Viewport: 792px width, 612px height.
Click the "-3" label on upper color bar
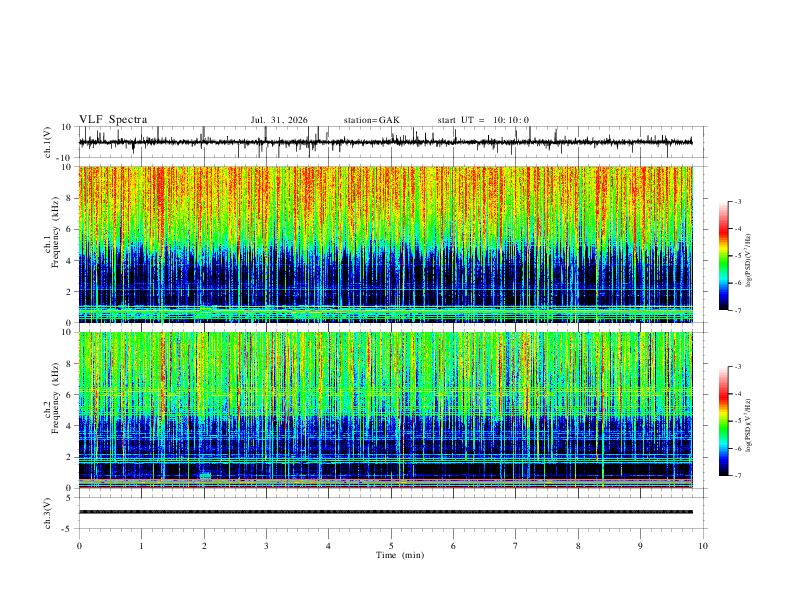[x=738, y=201]
